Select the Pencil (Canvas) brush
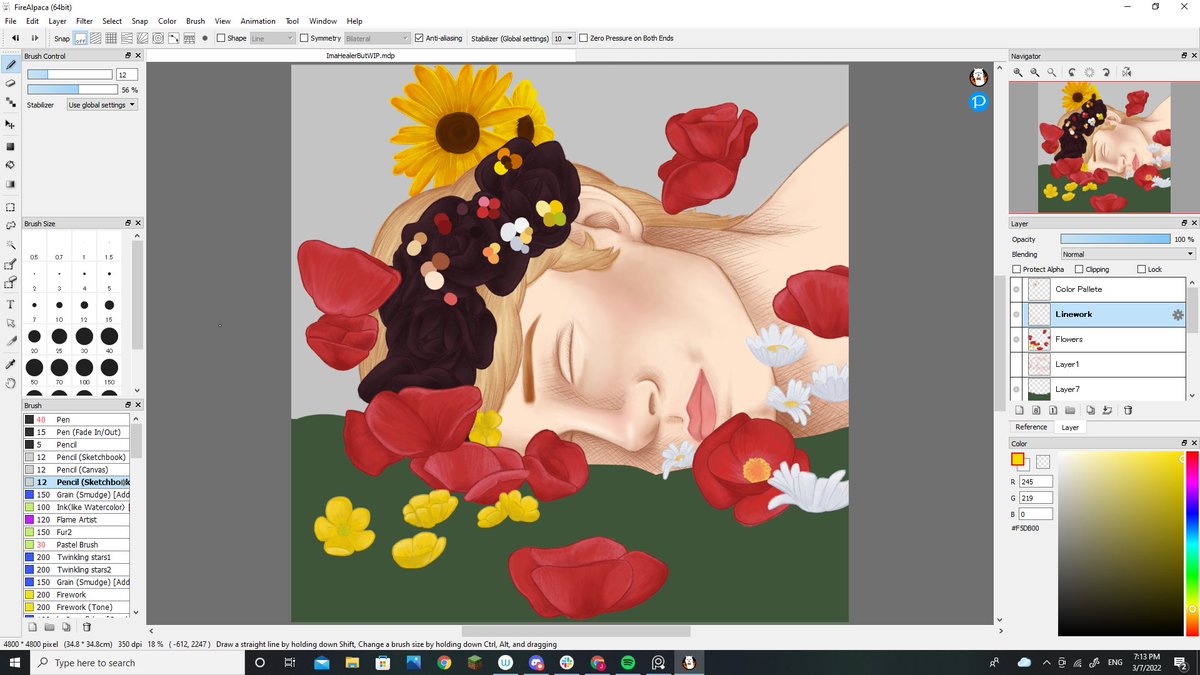 click(x=77, y=470)
